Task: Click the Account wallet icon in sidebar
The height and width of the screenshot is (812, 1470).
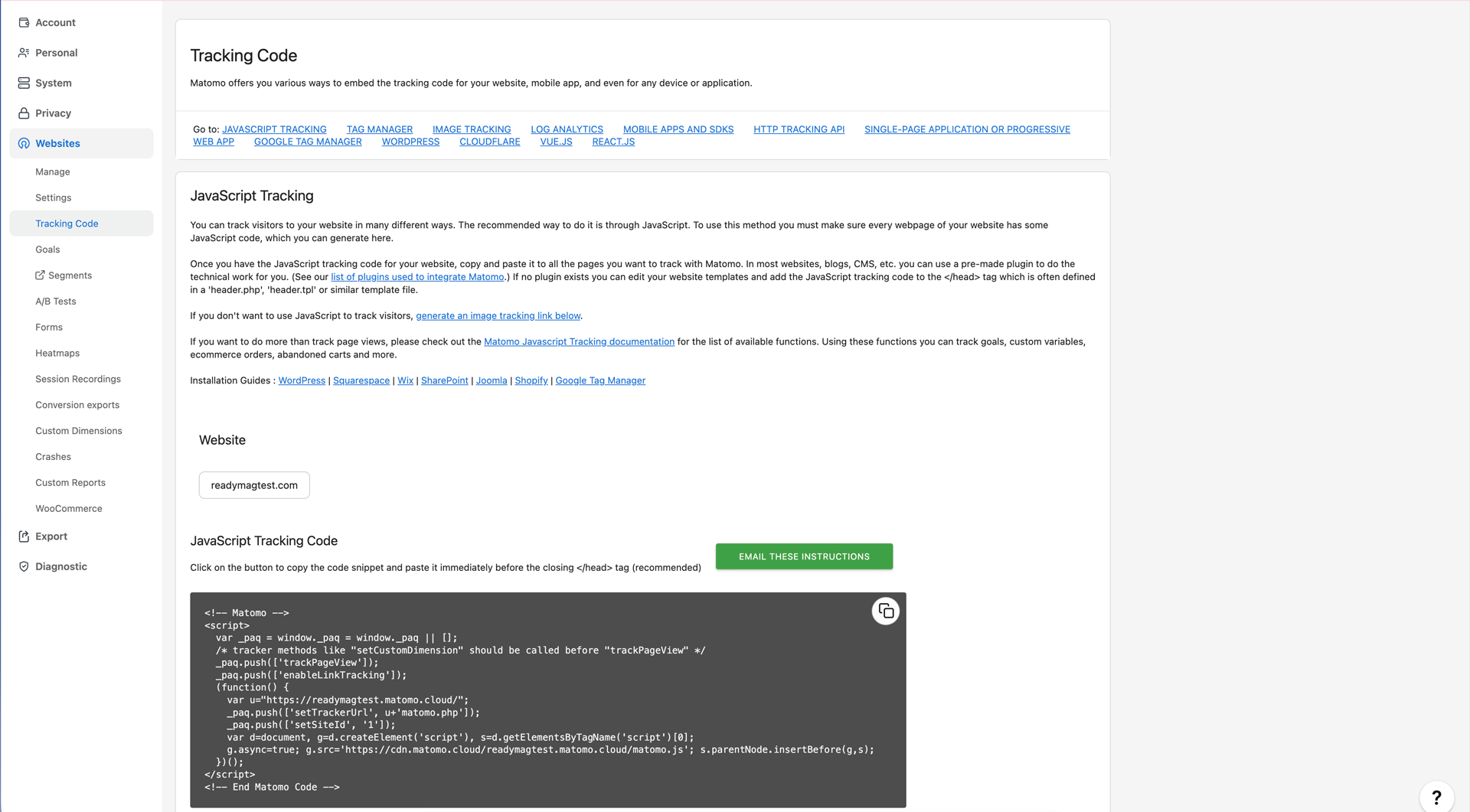Action: point(24,23)
